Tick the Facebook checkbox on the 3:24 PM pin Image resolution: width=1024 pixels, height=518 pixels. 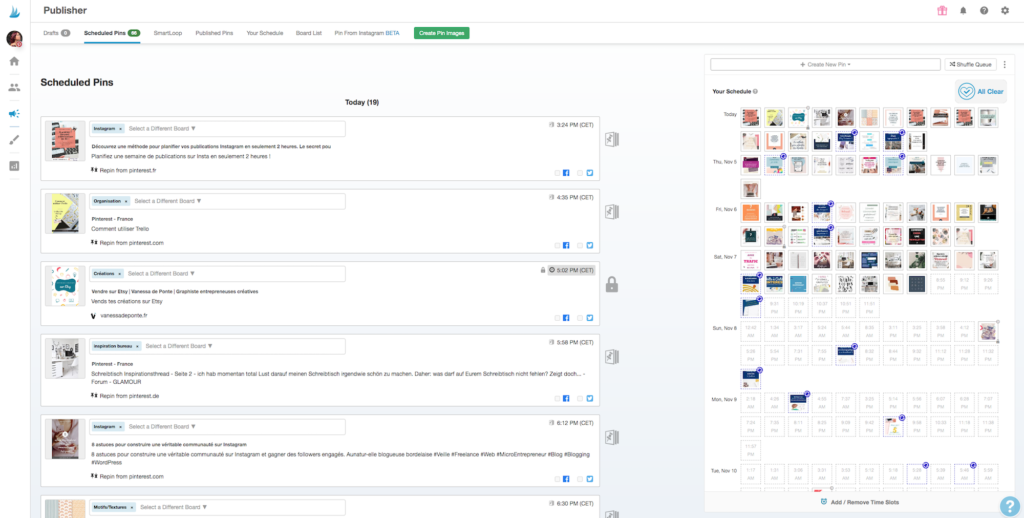(557, 172)
